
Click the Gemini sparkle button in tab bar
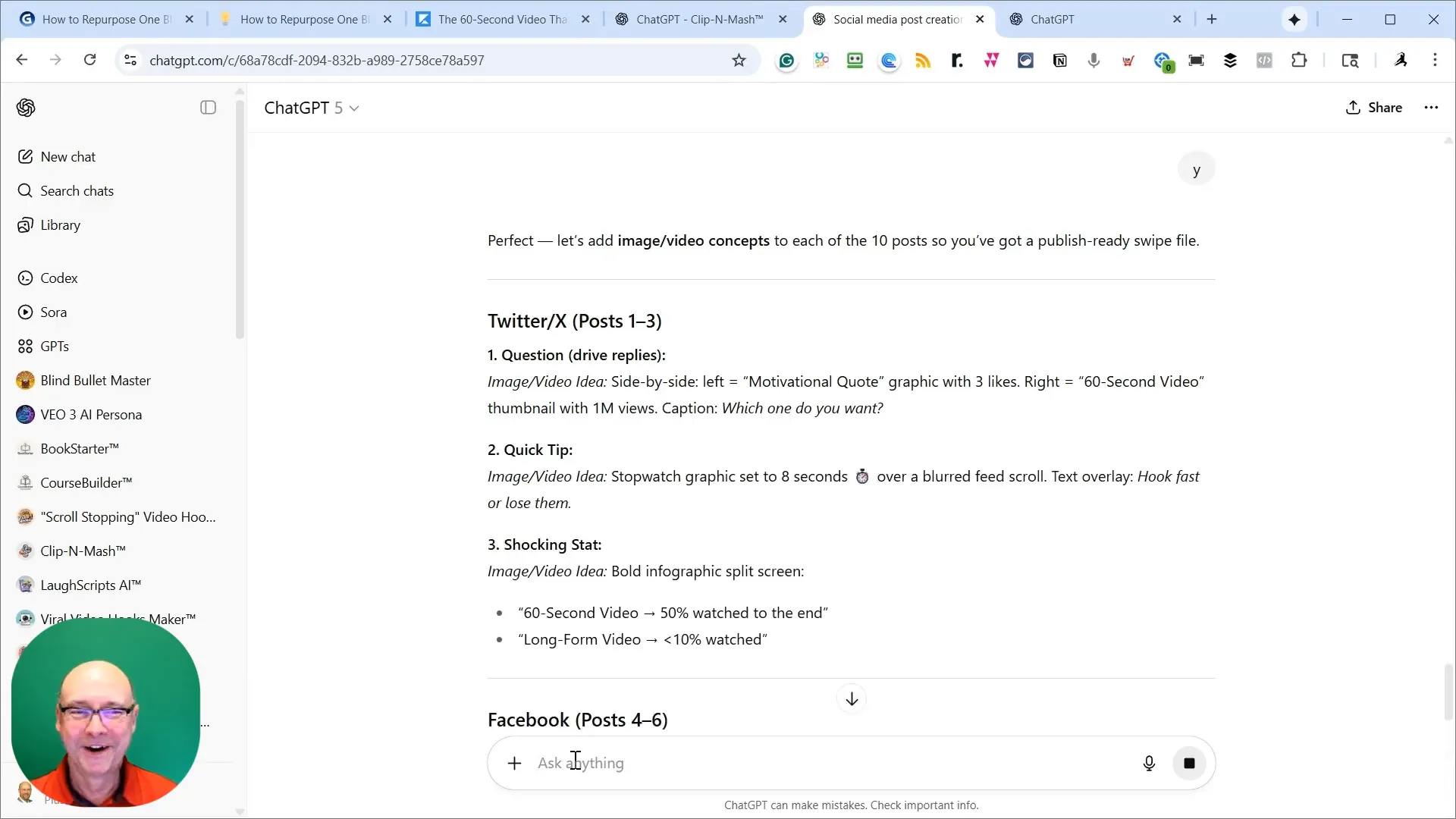tap(1294, 20)
